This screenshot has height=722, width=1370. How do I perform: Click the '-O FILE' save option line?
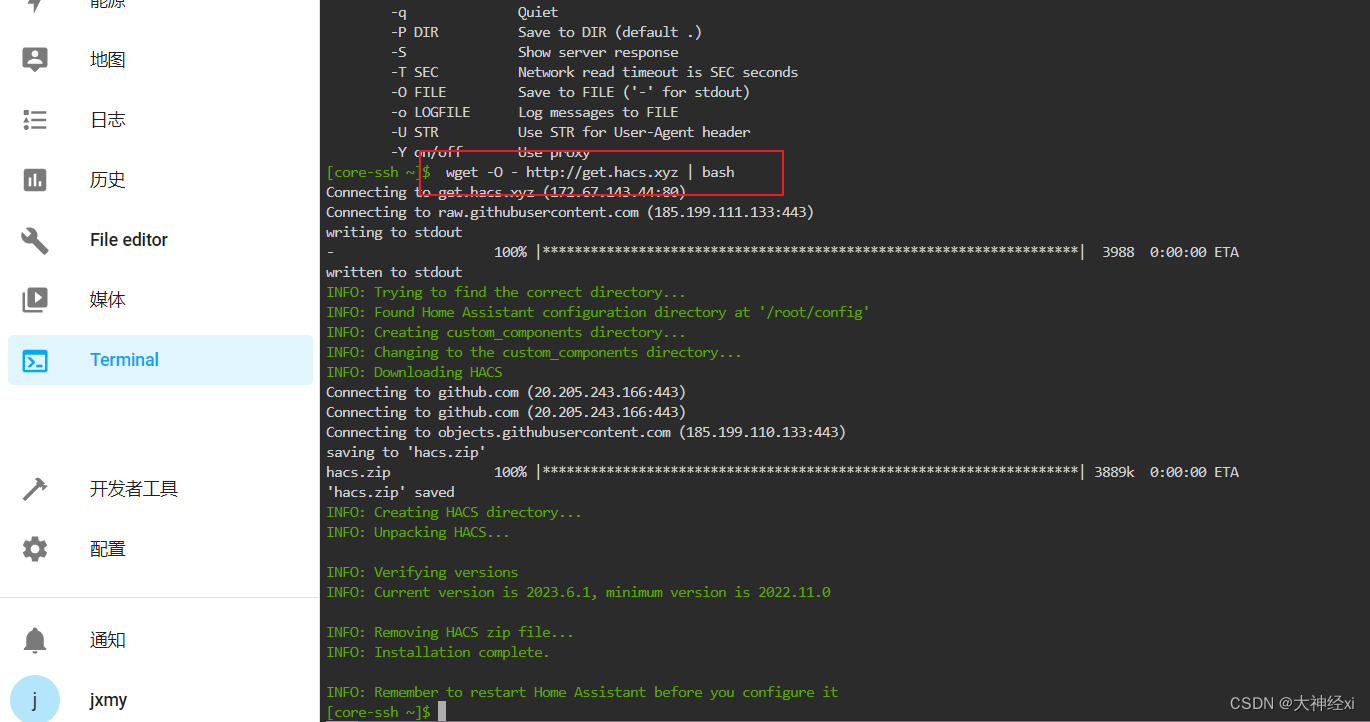click(570, 92)
